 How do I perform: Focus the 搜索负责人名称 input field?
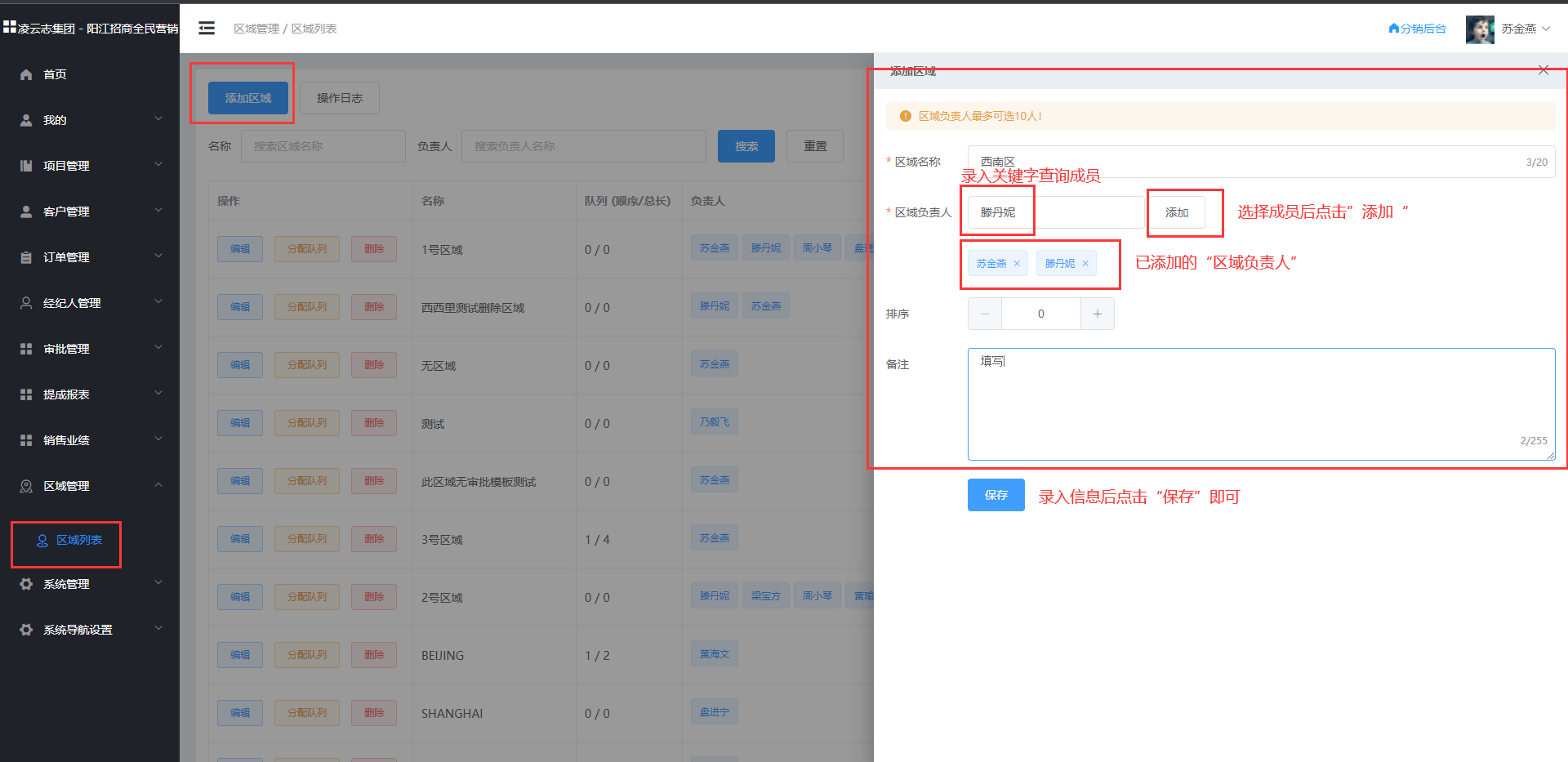584,146
